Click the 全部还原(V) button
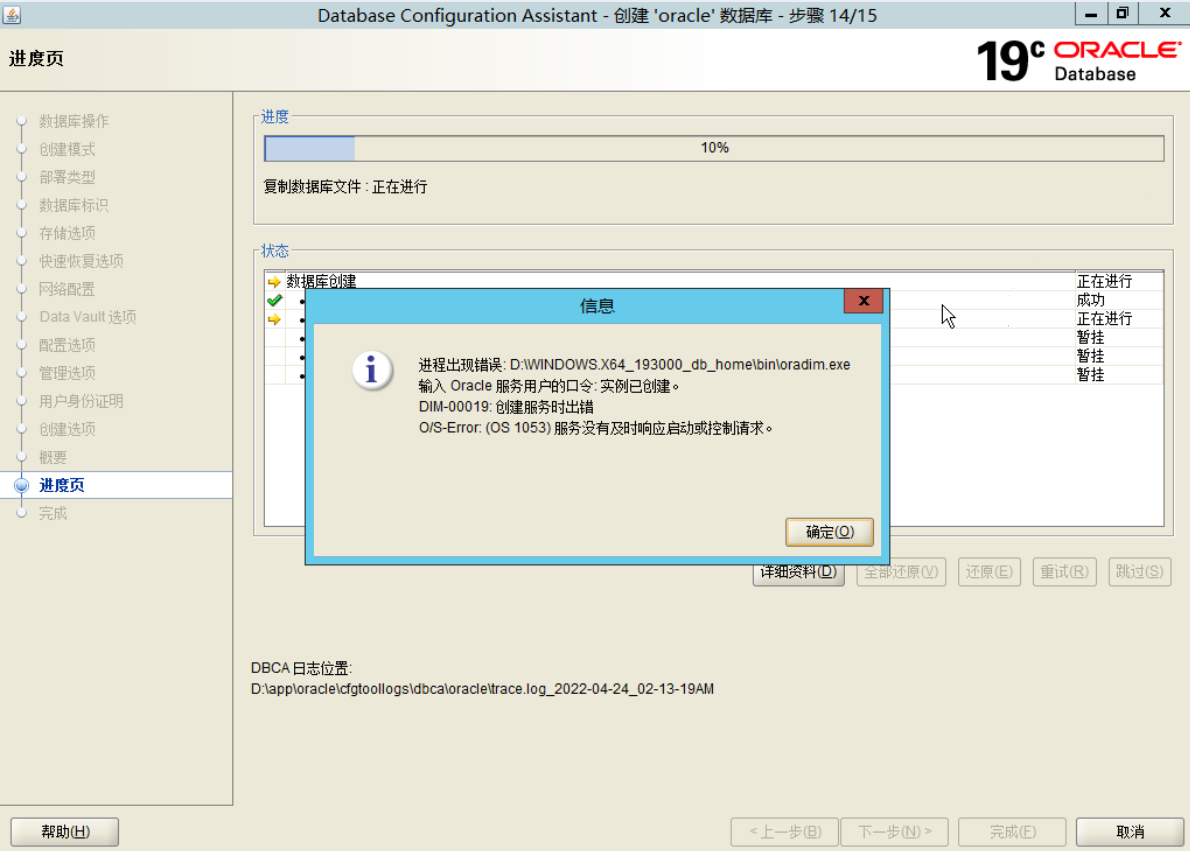1190x851 pixels. pyautogui.click(x=901, y=572)
